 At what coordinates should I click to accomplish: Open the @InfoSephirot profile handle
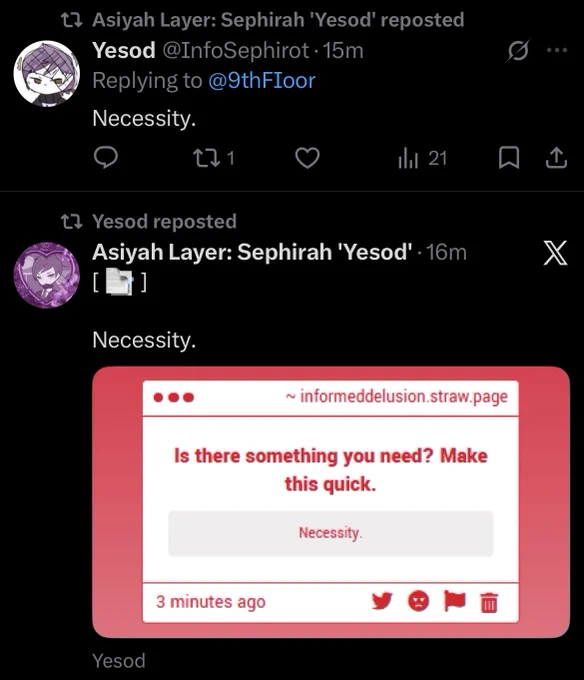coord(236,50)
